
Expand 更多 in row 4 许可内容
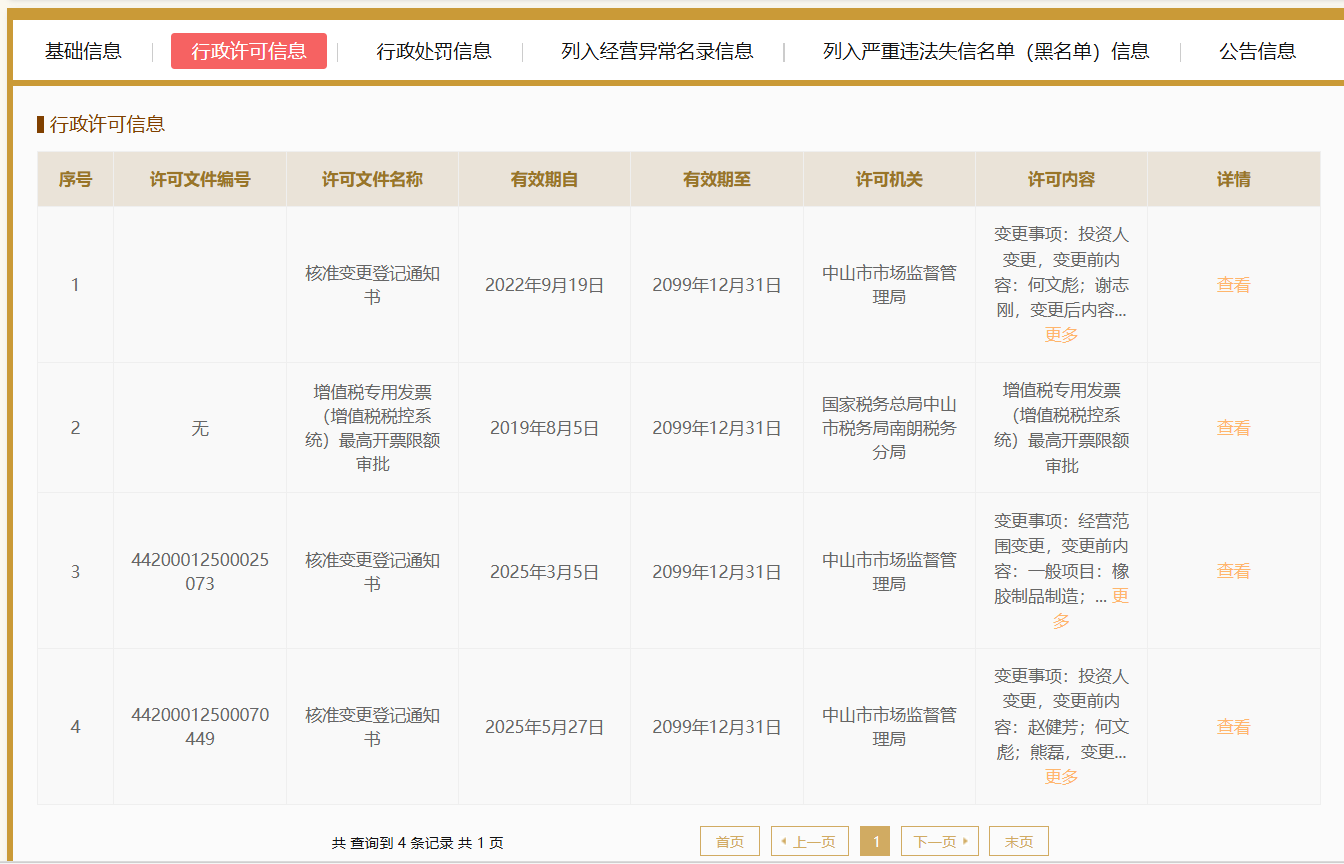1061,777
